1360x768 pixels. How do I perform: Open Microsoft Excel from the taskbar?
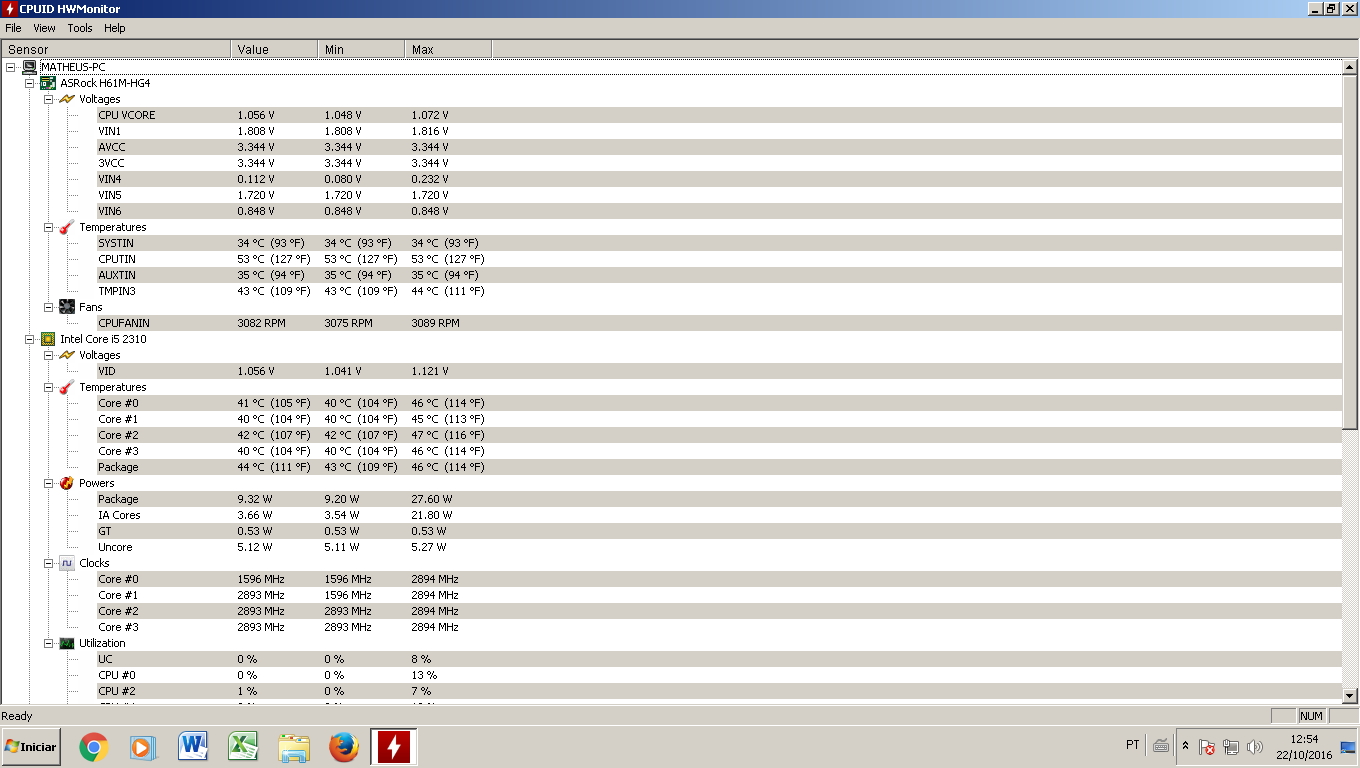click(x=243, y=747)
